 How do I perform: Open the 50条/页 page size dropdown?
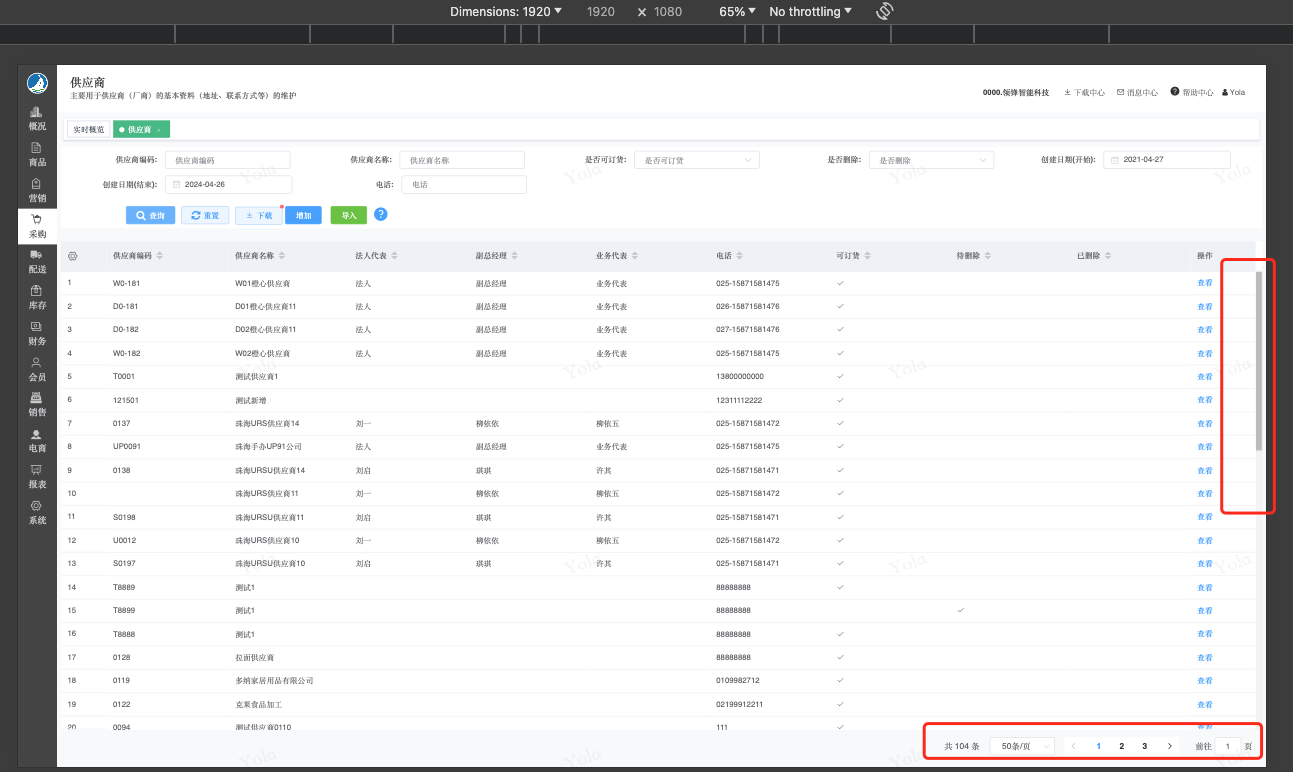click(1021, 746)
